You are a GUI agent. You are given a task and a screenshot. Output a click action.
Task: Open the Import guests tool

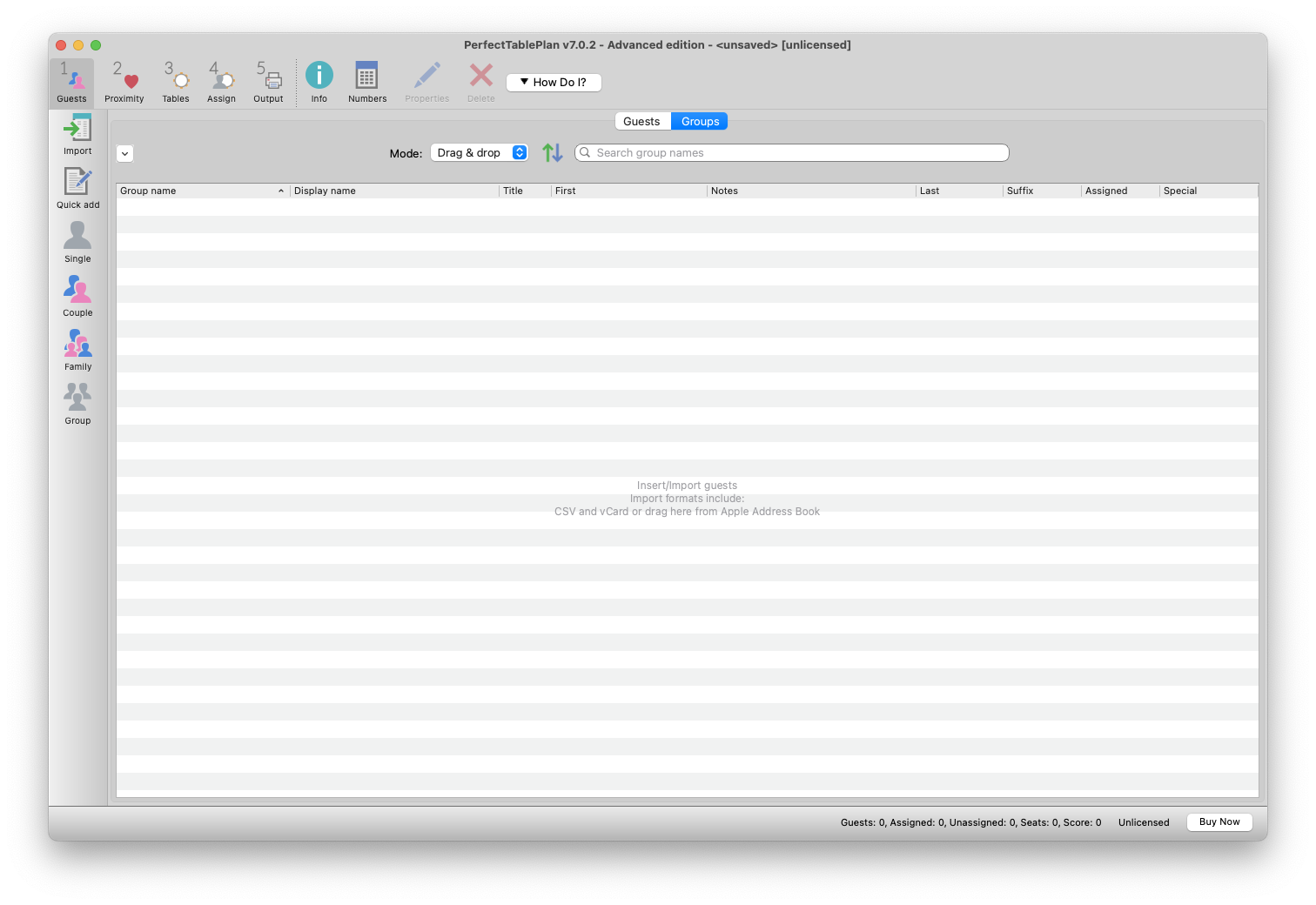click(x=77, y=135)
